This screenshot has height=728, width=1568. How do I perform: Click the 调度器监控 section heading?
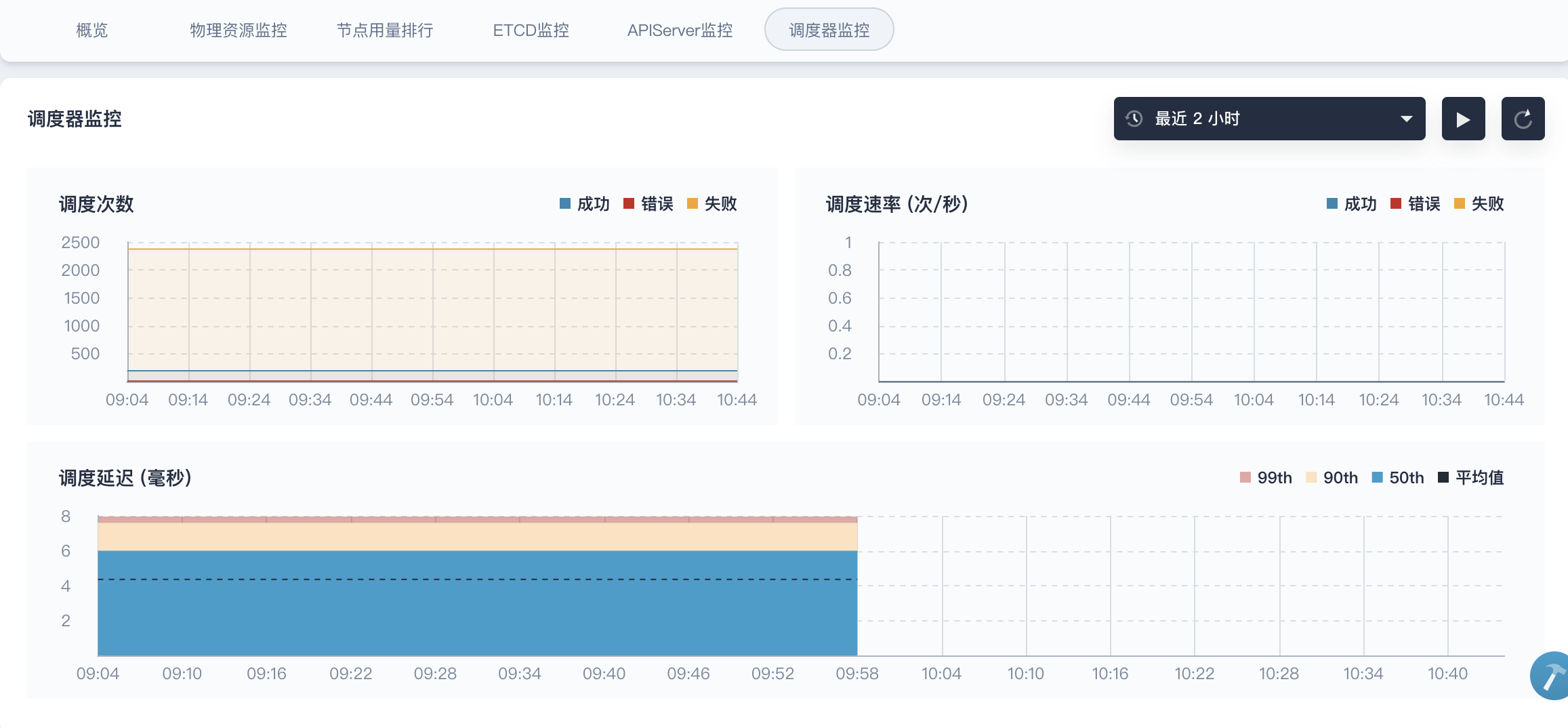coord(75,119)
